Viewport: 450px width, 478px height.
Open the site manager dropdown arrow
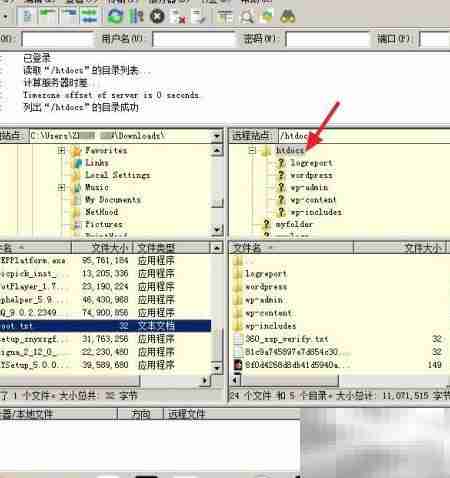6,16
